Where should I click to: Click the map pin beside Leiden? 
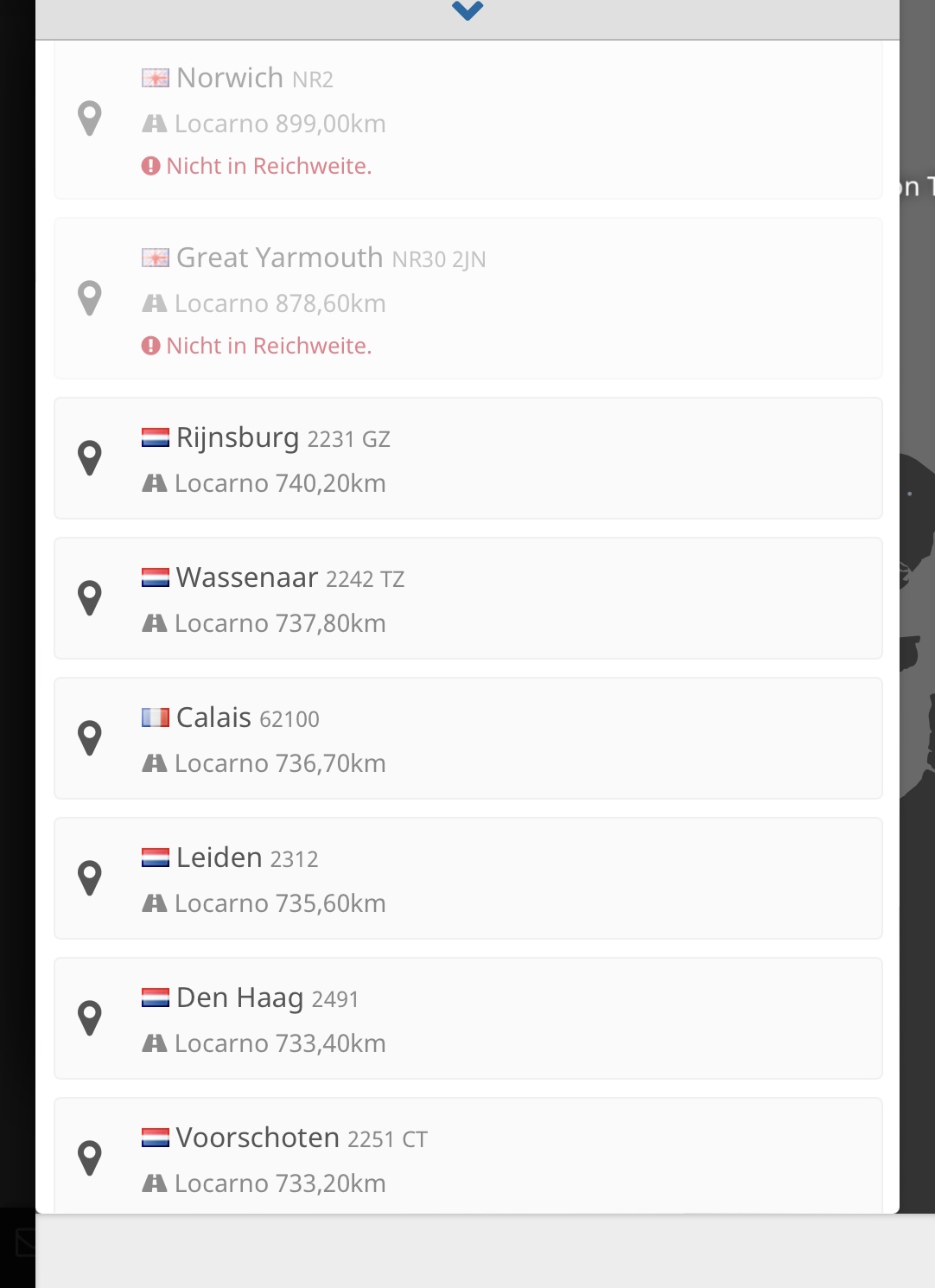tap(90, 878)
